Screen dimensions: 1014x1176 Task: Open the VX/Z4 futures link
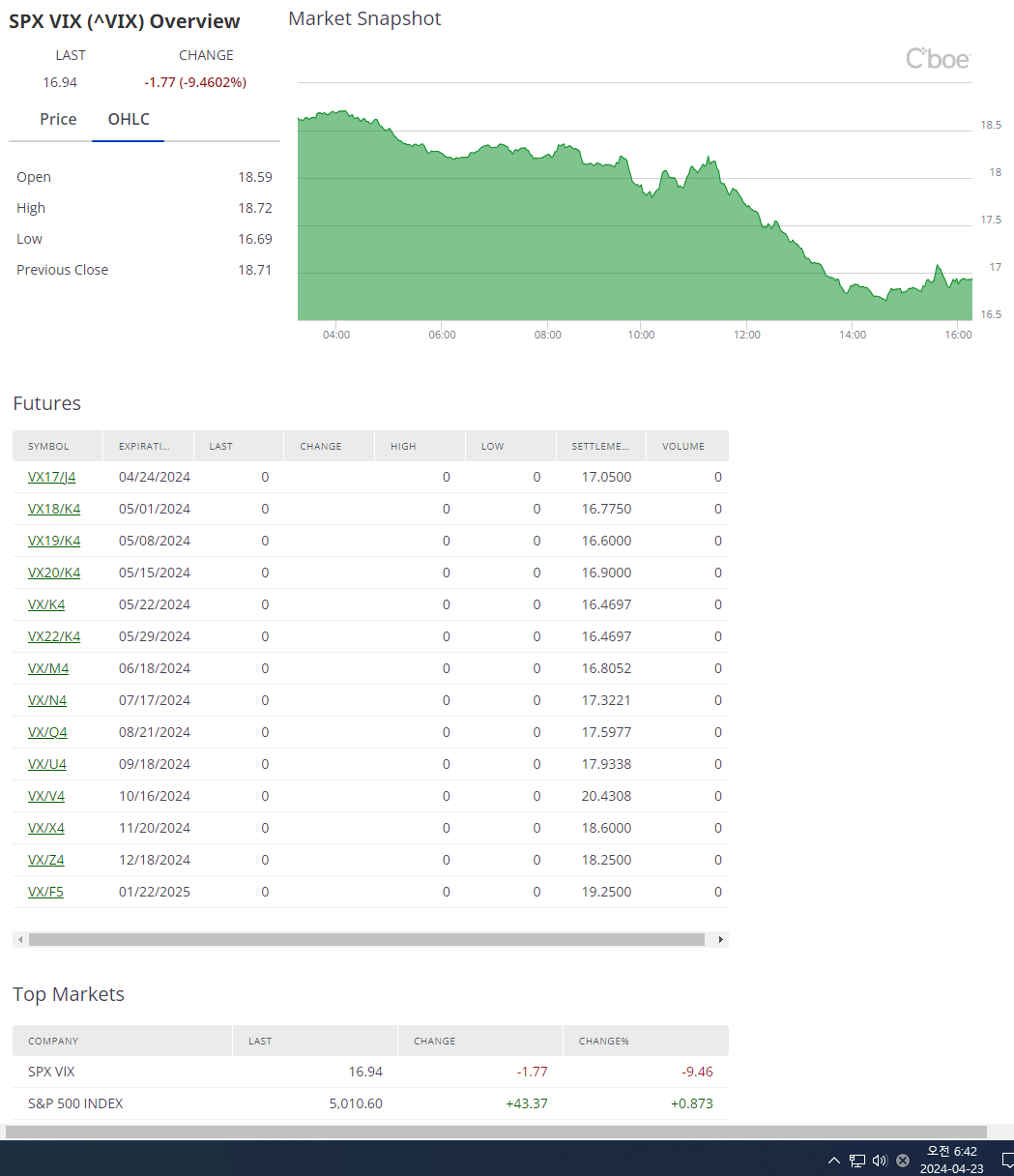[46, 860]
